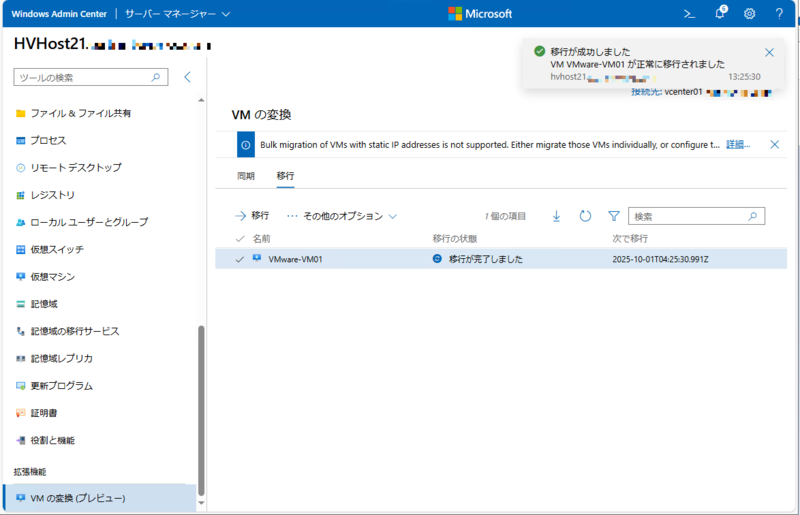Switch to 移行 tab

point(285,176)
